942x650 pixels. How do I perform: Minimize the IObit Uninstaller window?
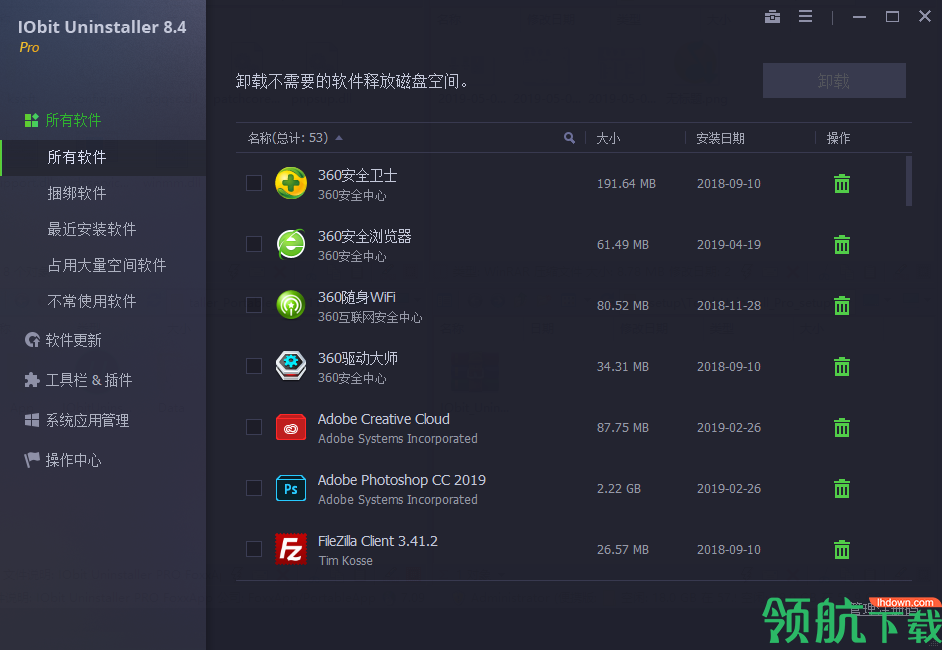coord(859,17)
